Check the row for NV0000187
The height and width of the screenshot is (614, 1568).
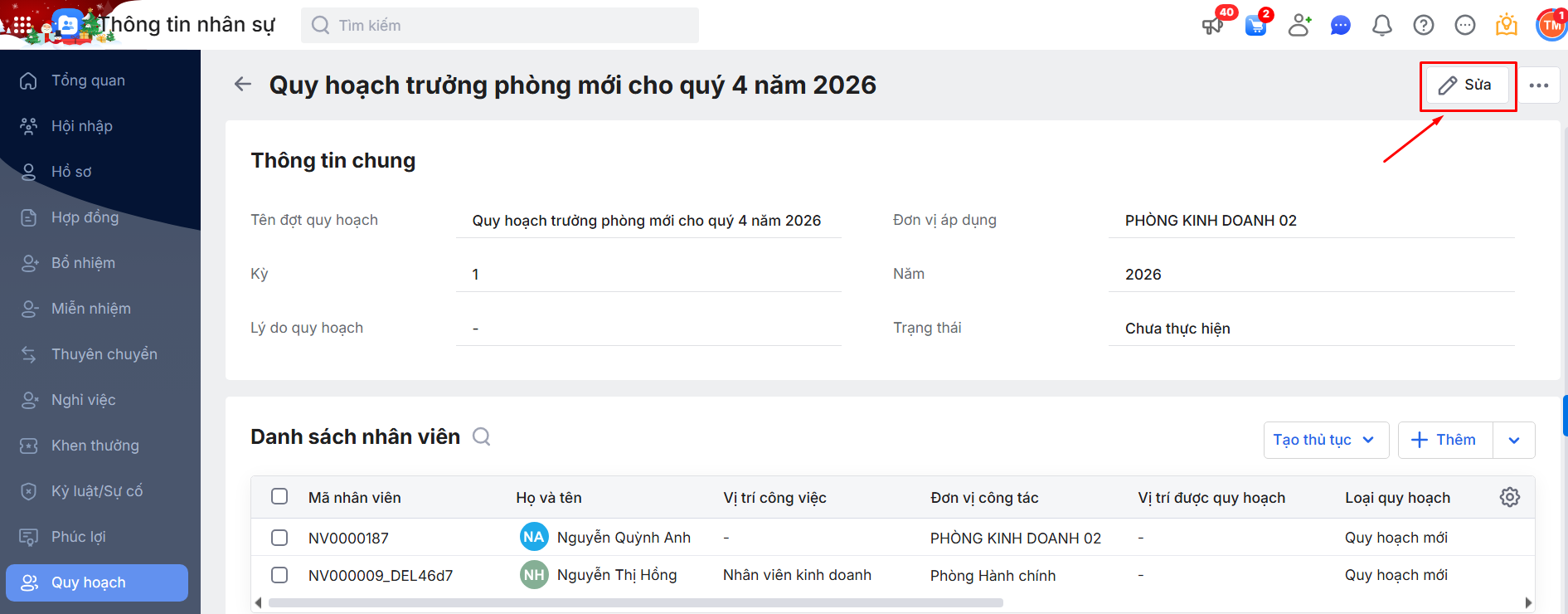click(279, 538)
